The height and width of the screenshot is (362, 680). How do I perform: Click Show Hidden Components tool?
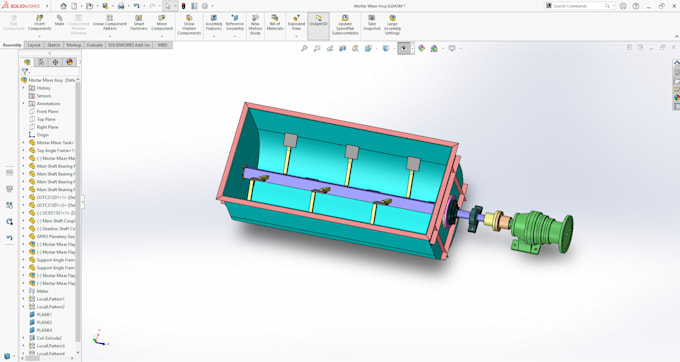pyautogui.click(x=189, y=25)
